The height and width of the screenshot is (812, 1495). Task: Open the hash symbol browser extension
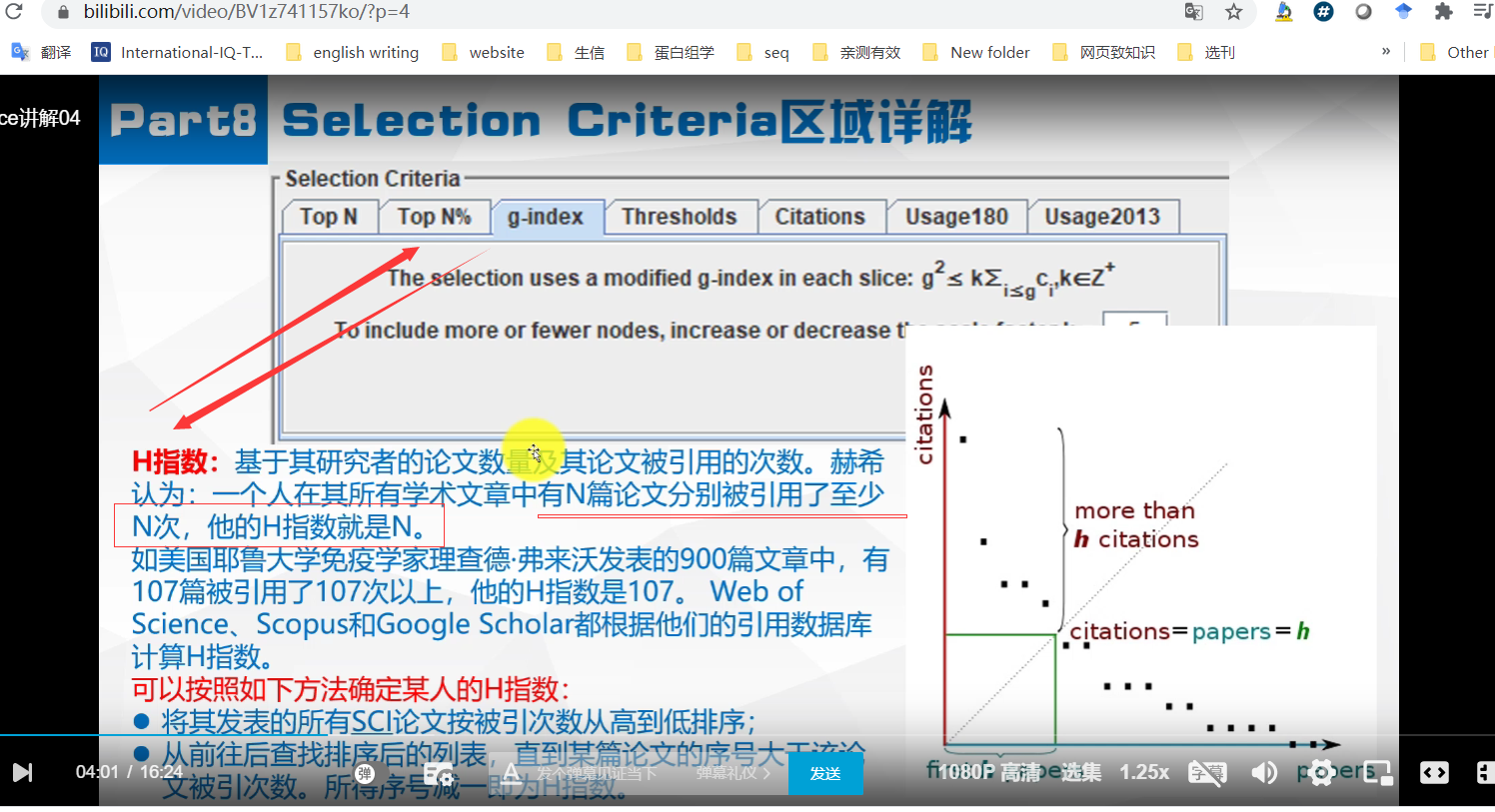click(1324, 12)
